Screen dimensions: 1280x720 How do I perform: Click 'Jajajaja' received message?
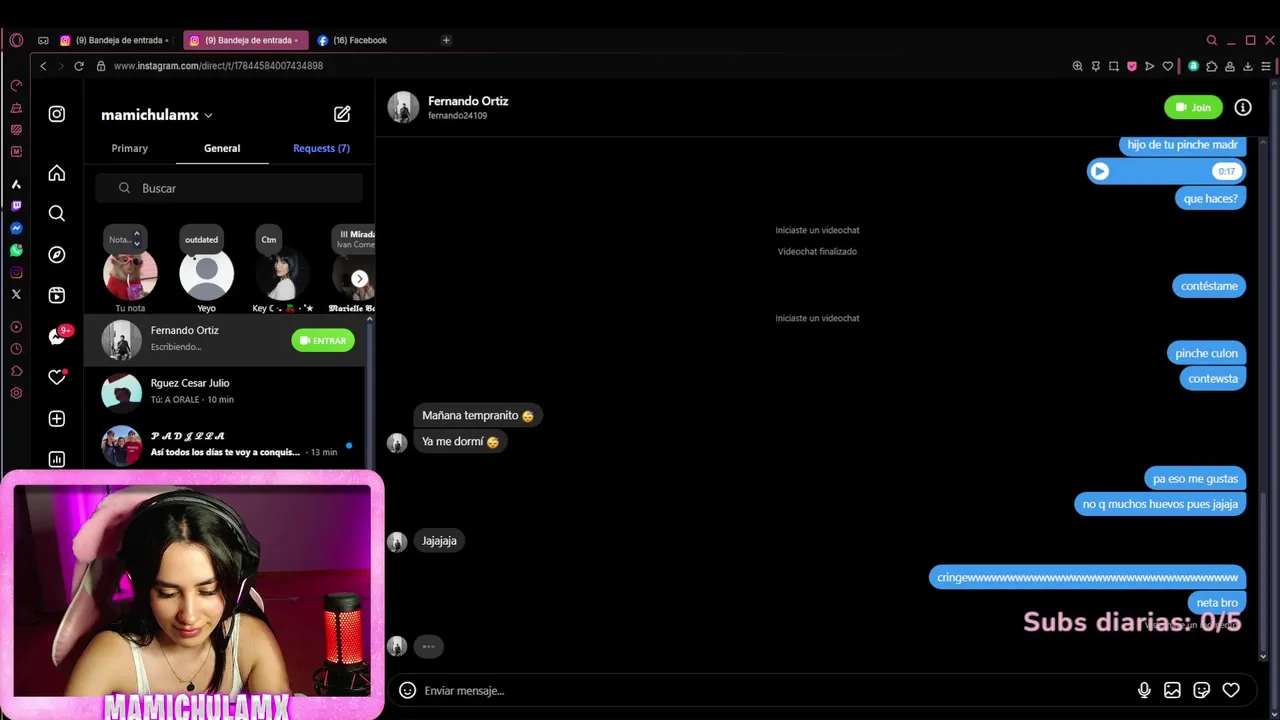click(439, 541)
